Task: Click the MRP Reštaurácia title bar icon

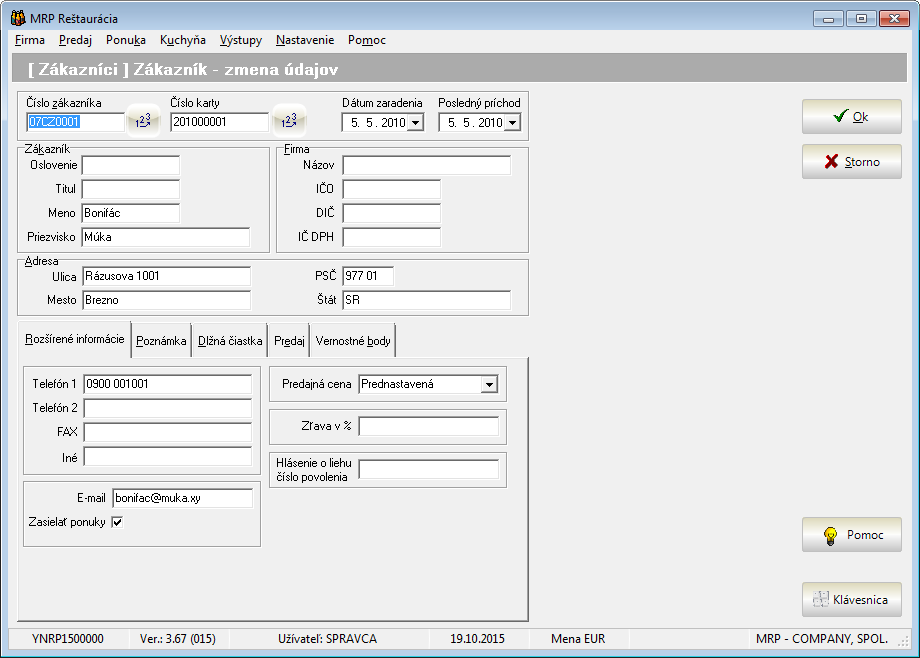Action: click(17, 18)
